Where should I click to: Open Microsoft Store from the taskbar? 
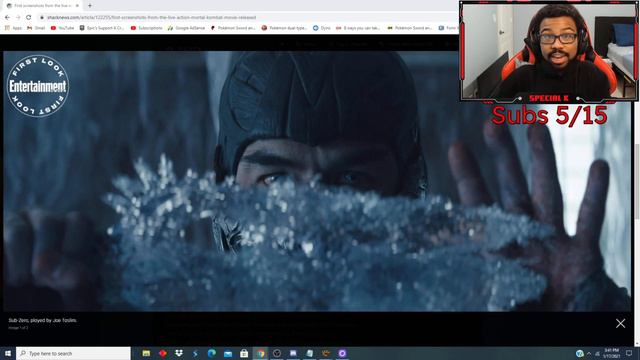(x=244, y=353)
